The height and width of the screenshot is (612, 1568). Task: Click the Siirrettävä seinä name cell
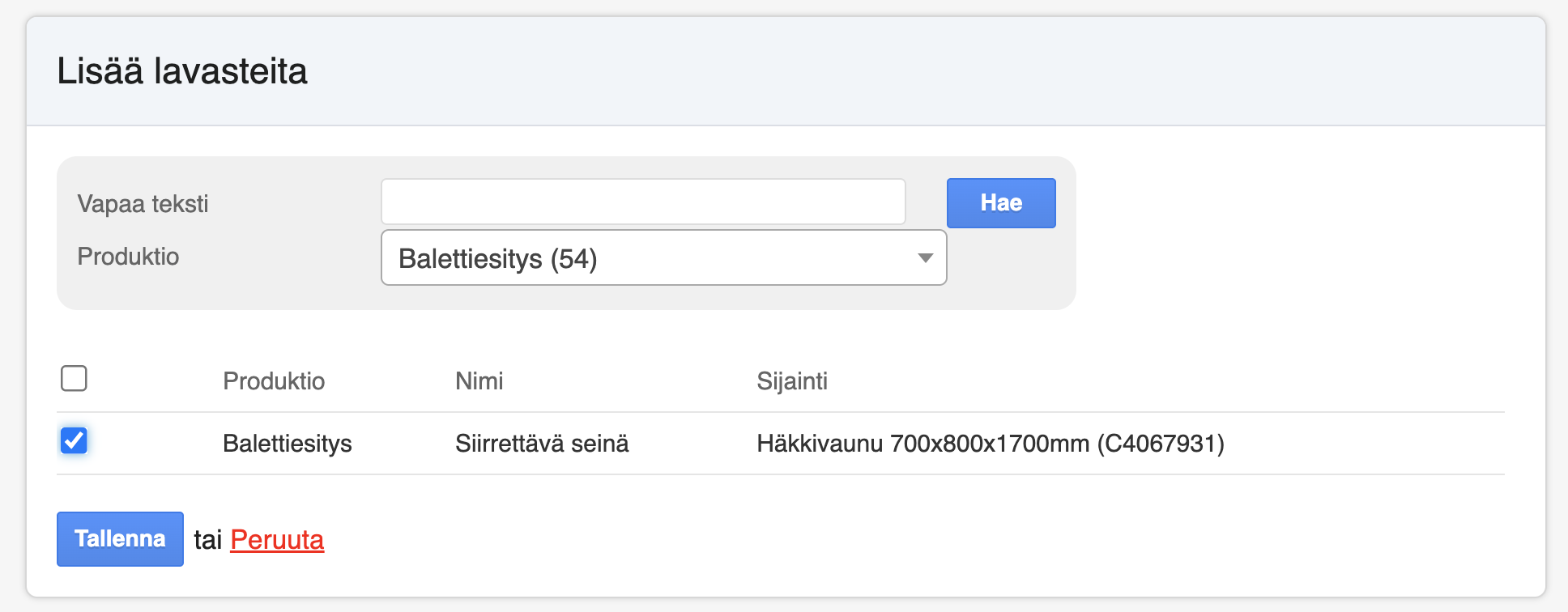tap(541, 444)
